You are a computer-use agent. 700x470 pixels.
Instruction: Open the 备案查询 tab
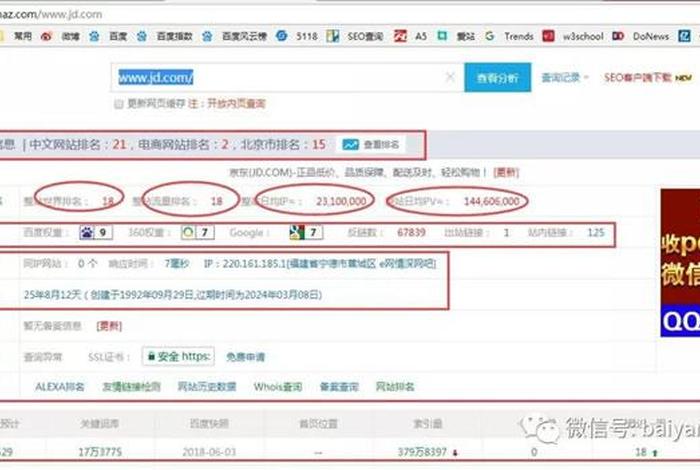tap(339, 387)
